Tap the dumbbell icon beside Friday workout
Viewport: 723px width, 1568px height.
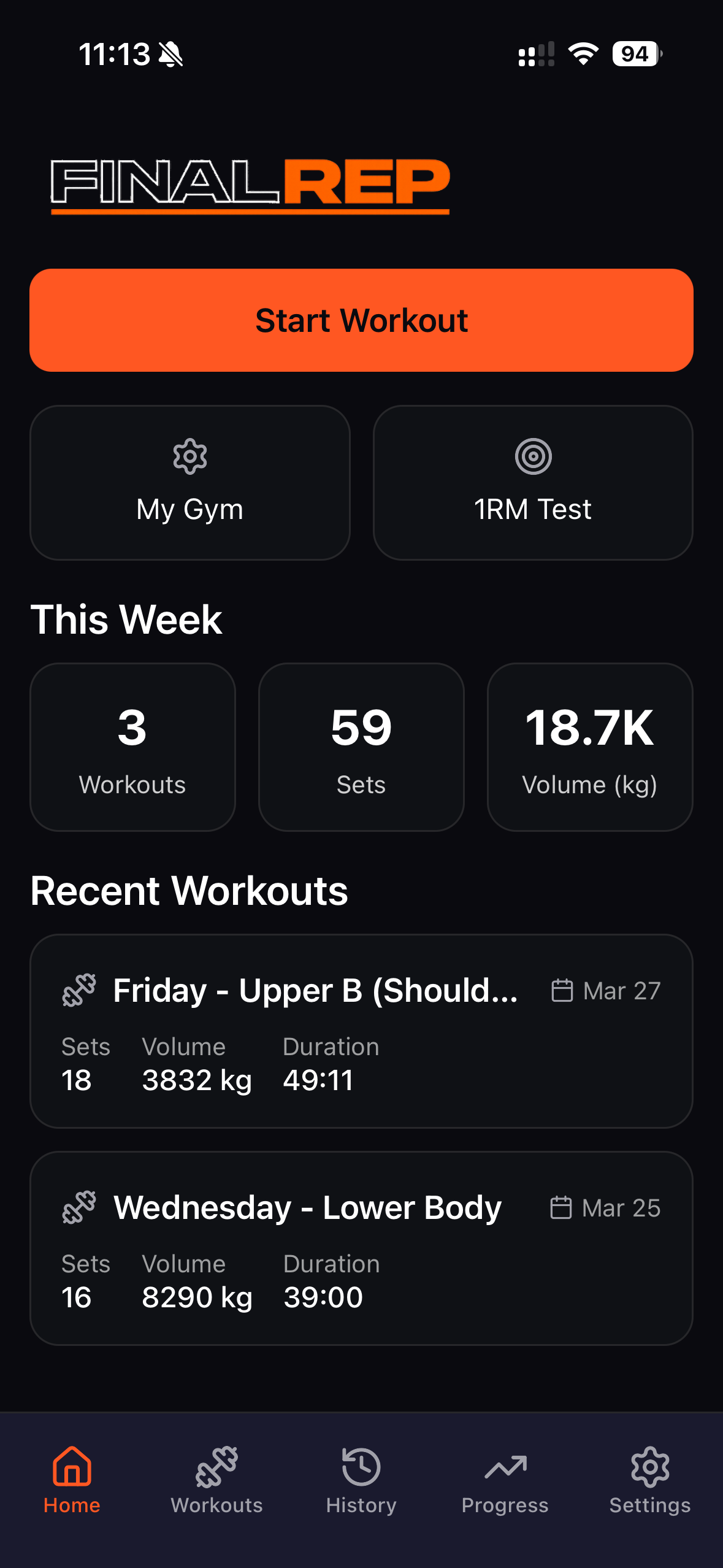click(80, 990)
